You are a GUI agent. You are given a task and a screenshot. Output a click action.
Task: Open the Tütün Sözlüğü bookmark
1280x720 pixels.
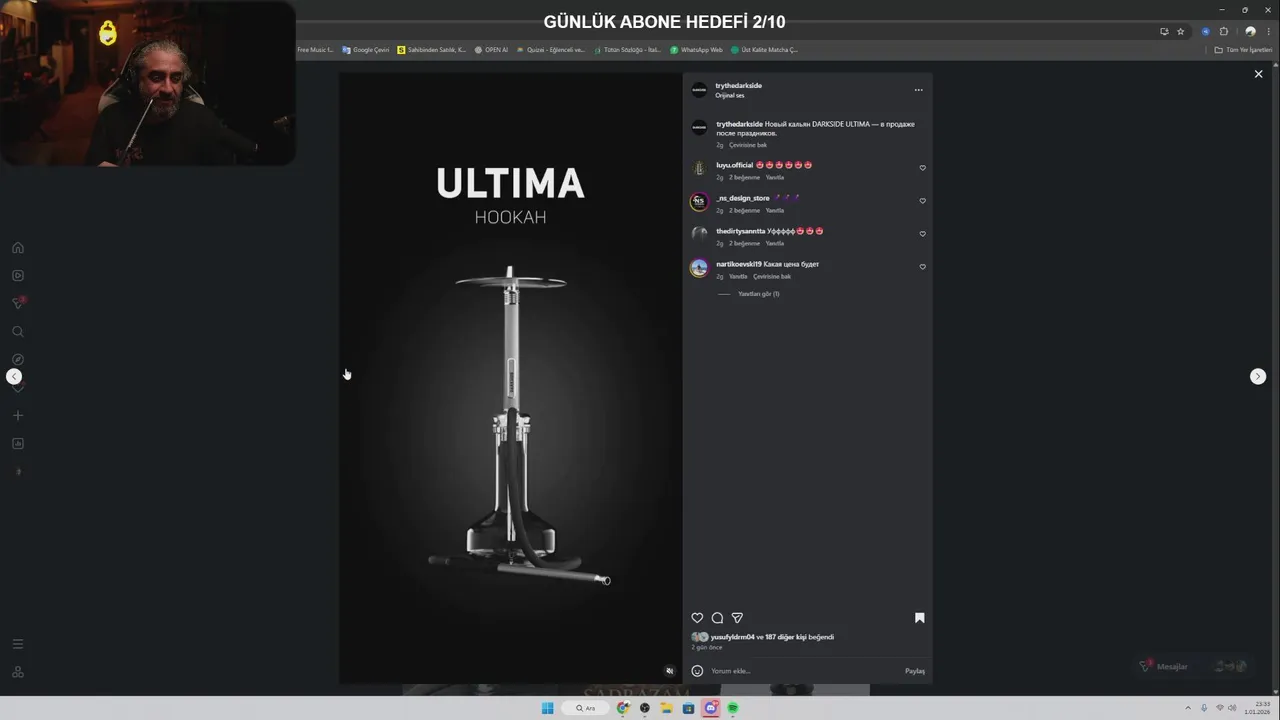(x=628, y=50)
